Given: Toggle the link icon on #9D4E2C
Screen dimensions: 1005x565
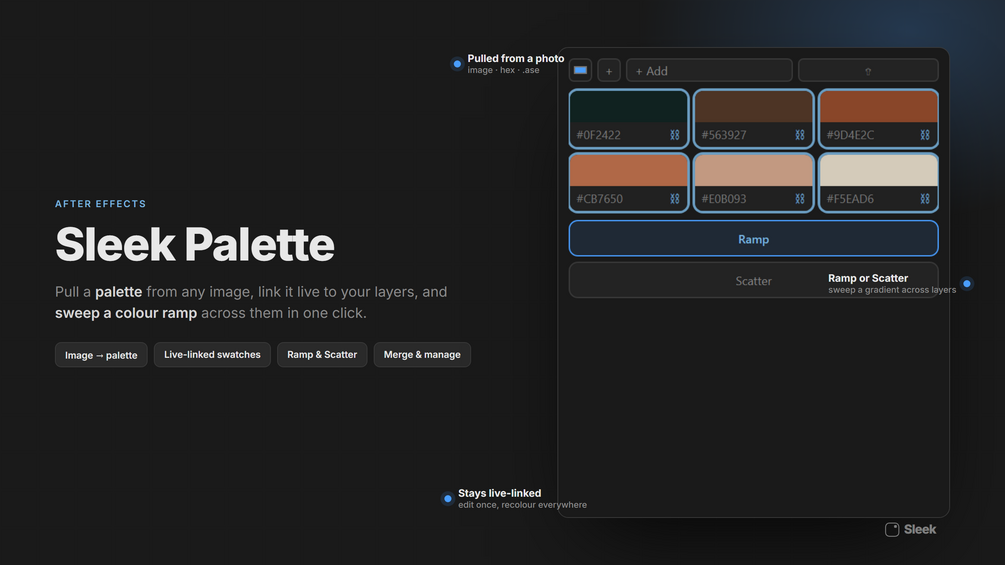Looking at the screenshot, I should pyautogui.click(x=924, y=135).
